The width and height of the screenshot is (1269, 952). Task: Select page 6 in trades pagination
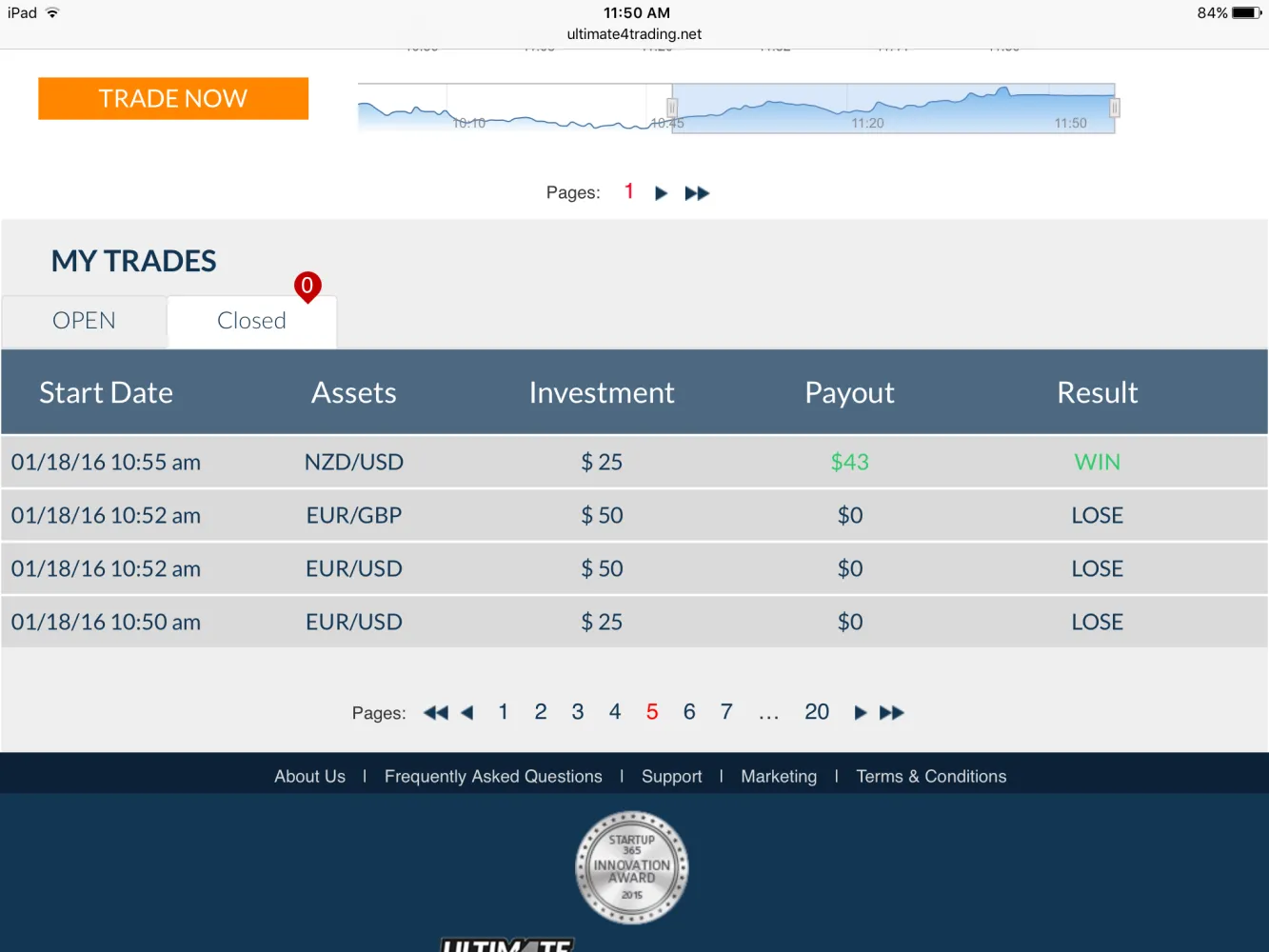pos(689,712)
